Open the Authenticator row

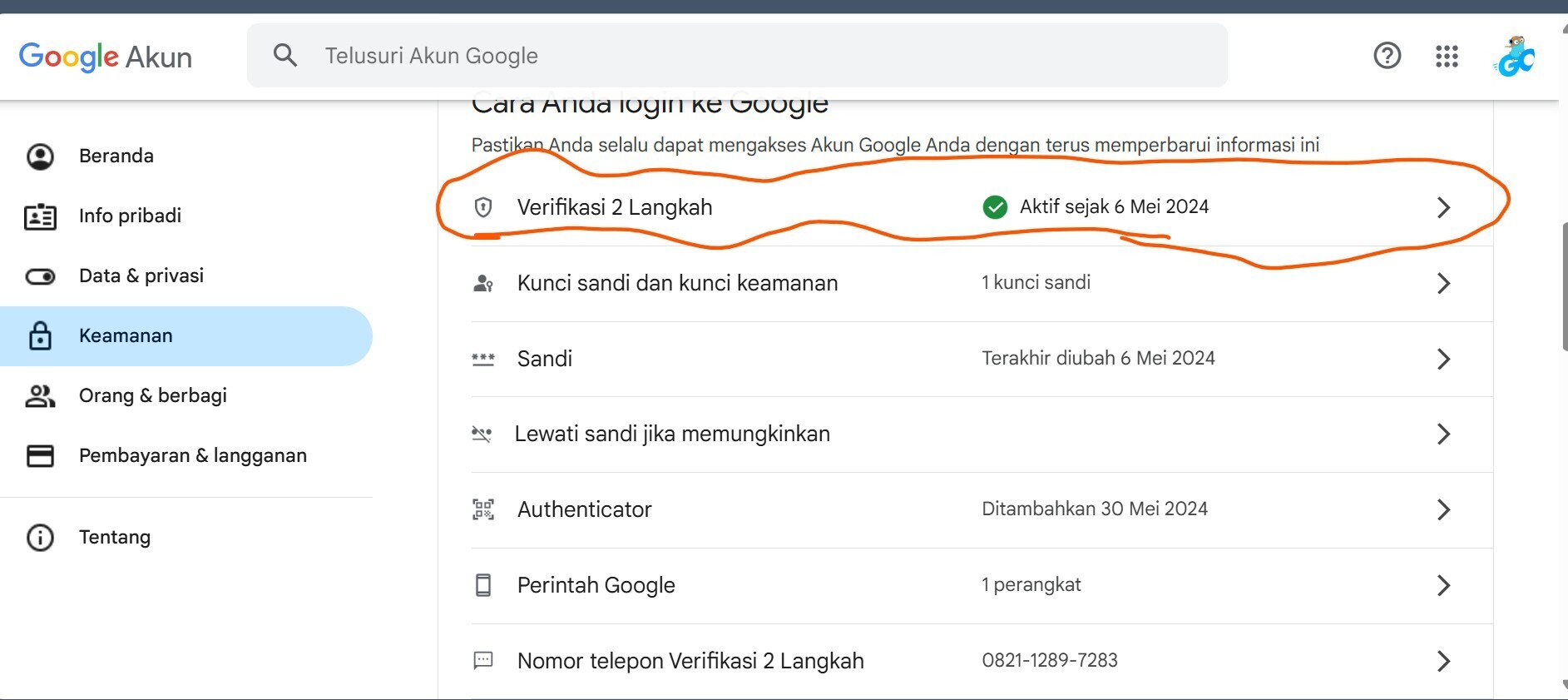pos(982,510)
